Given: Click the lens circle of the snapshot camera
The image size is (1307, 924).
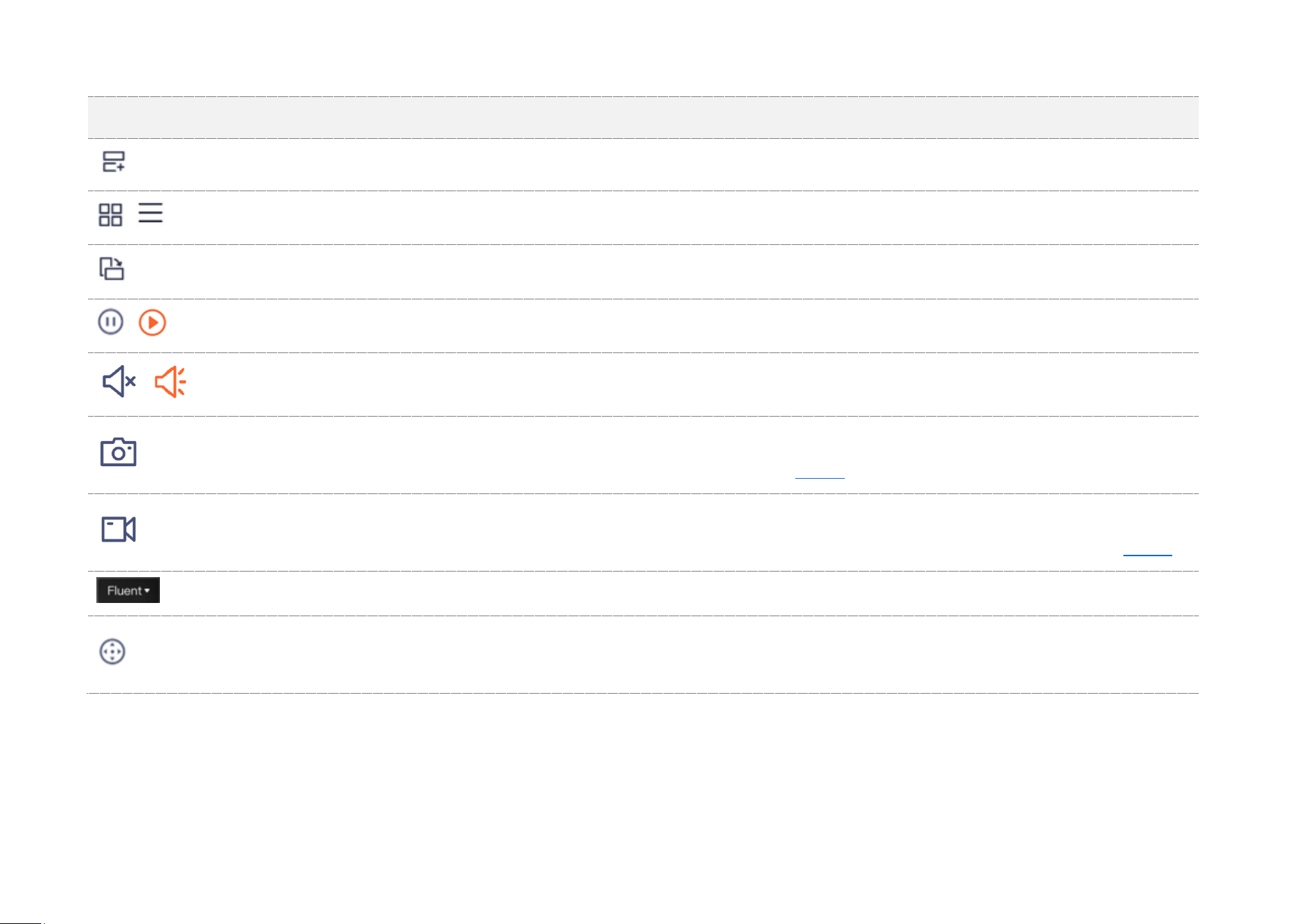Looking at the screenshot, I should pyautogui.click(x=118, y=454).
